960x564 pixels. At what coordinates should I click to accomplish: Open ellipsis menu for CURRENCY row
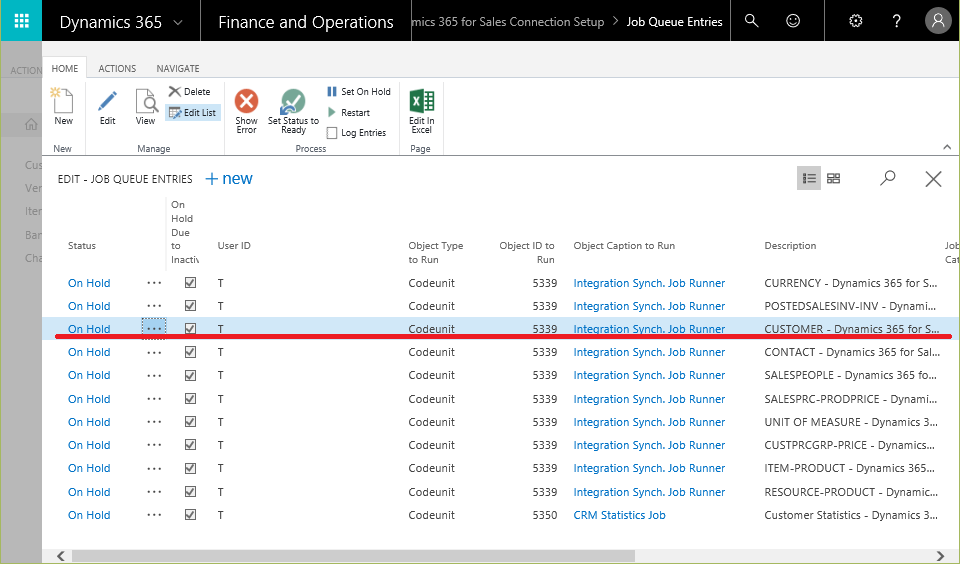point(154,283)
